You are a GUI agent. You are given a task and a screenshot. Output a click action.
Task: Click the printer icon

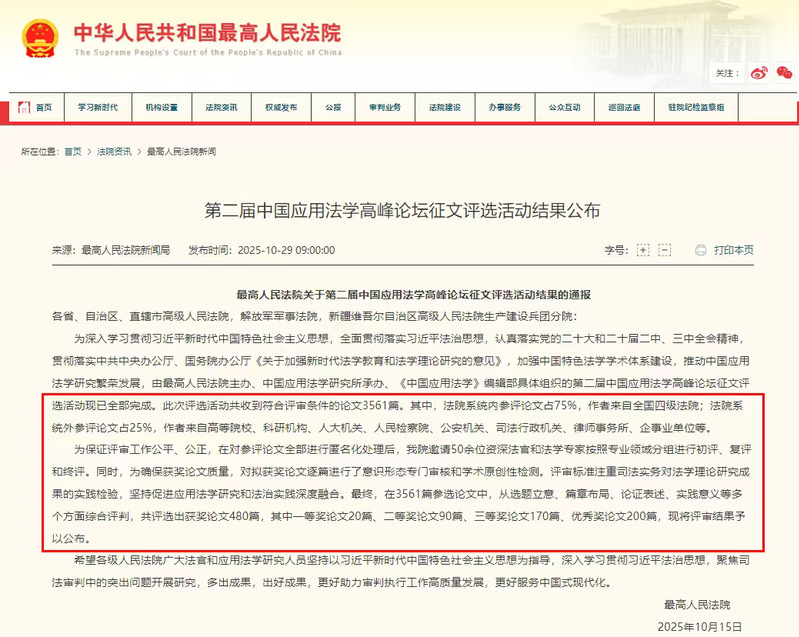pos(700,250)
